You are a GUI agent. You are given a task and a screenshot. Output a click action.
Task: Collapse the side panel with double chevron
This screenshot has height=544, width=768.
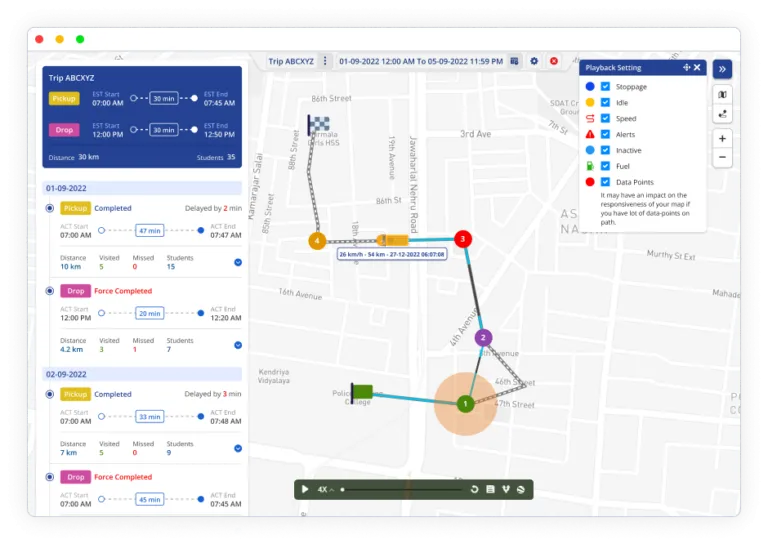[722, 68]
